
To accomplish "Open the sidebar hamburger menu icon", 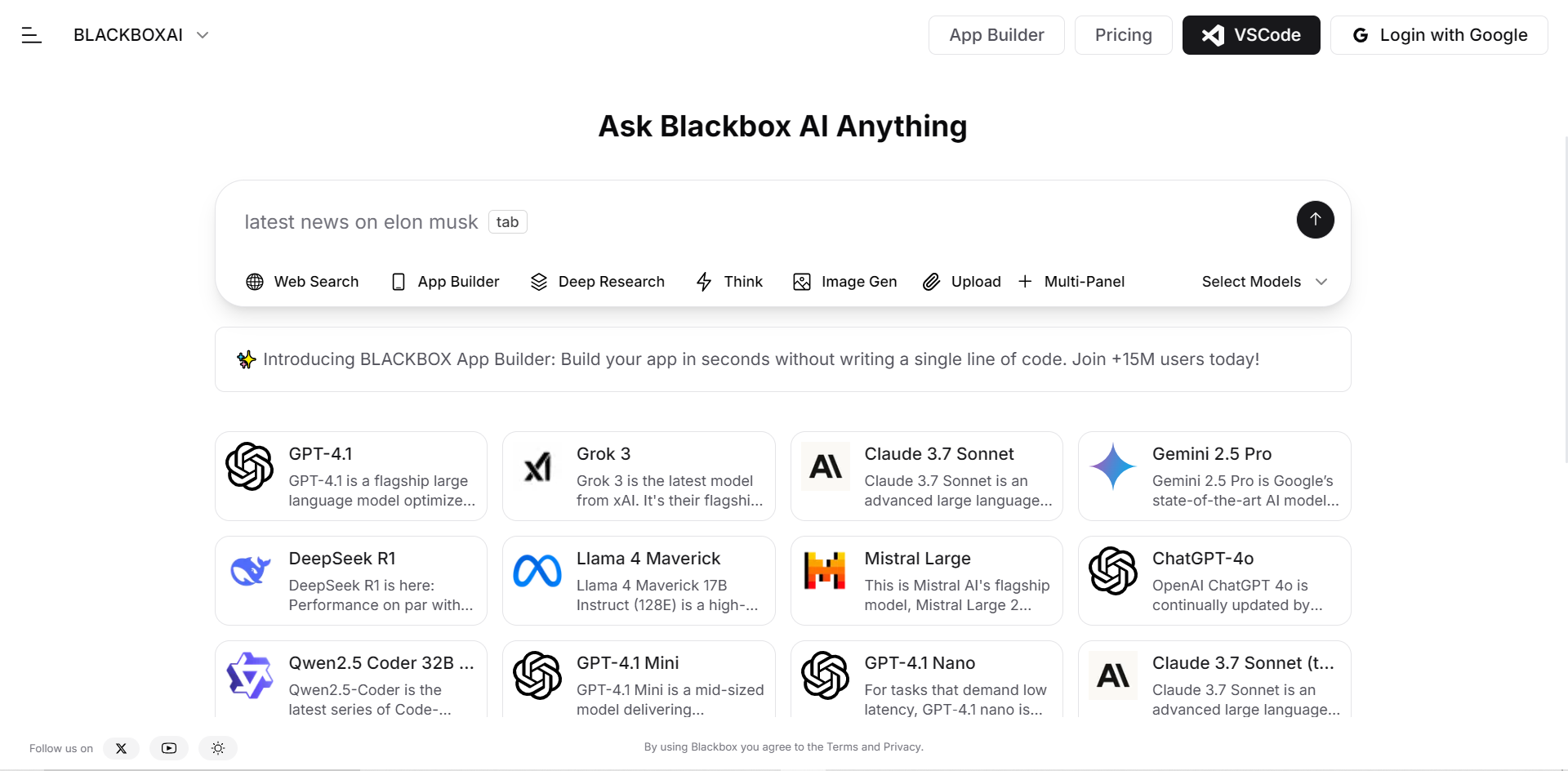I will point(31,35).
